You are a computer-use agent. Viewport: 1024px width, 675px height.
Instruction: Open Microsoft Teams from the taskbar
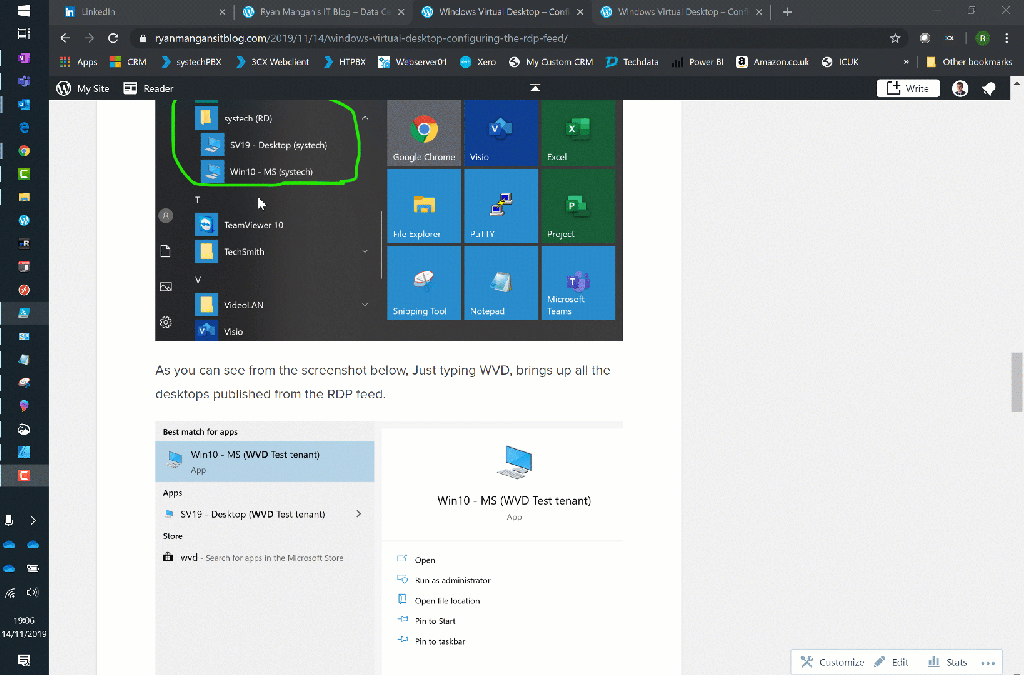24,82
